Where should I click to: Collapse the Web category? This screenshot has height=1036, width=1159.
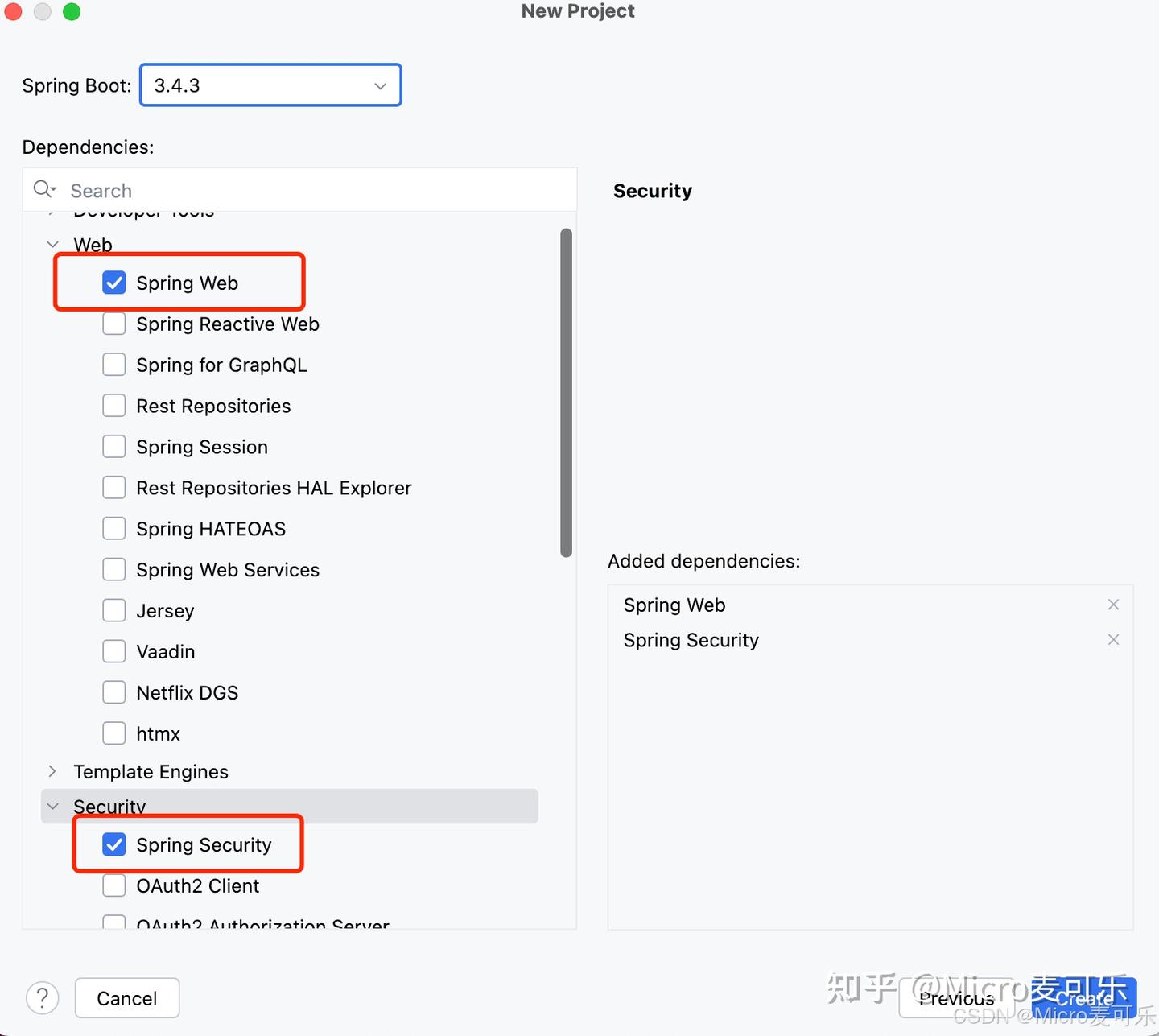click(x=52, y=245)
